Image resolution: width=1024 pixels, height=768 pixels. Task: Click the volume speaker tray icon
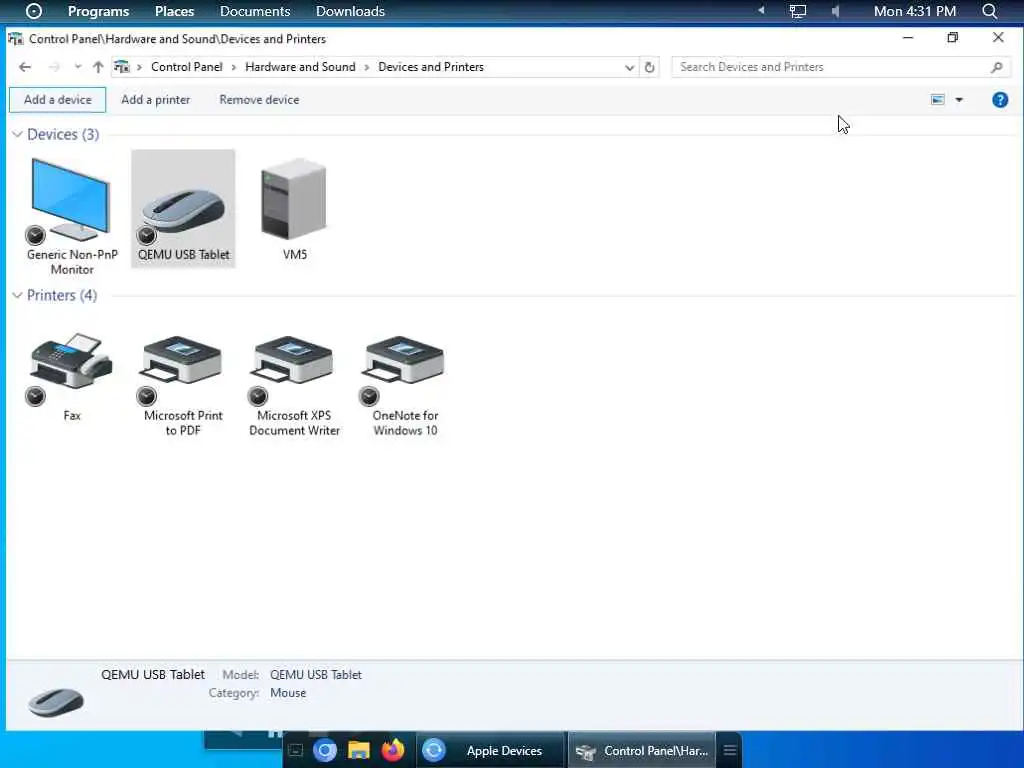835,11
